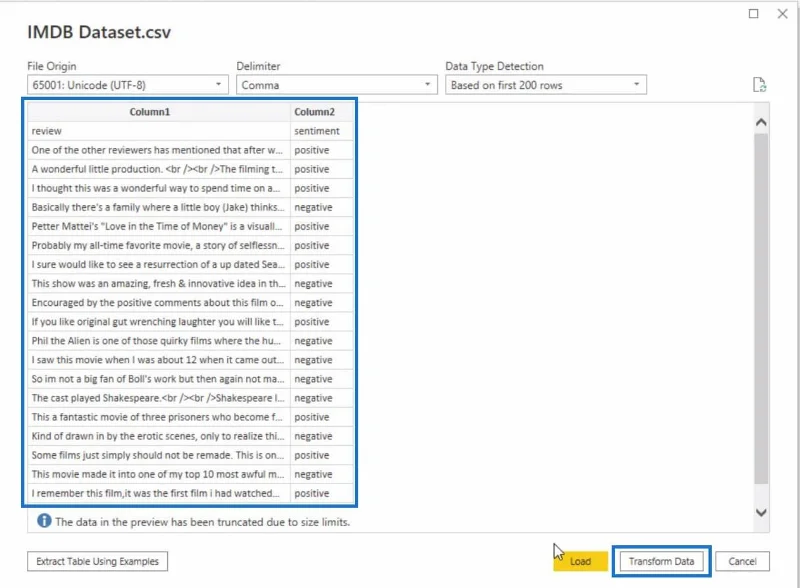Click the Load button
Viewport: 800px width, 588px height.
pos(581,561)
